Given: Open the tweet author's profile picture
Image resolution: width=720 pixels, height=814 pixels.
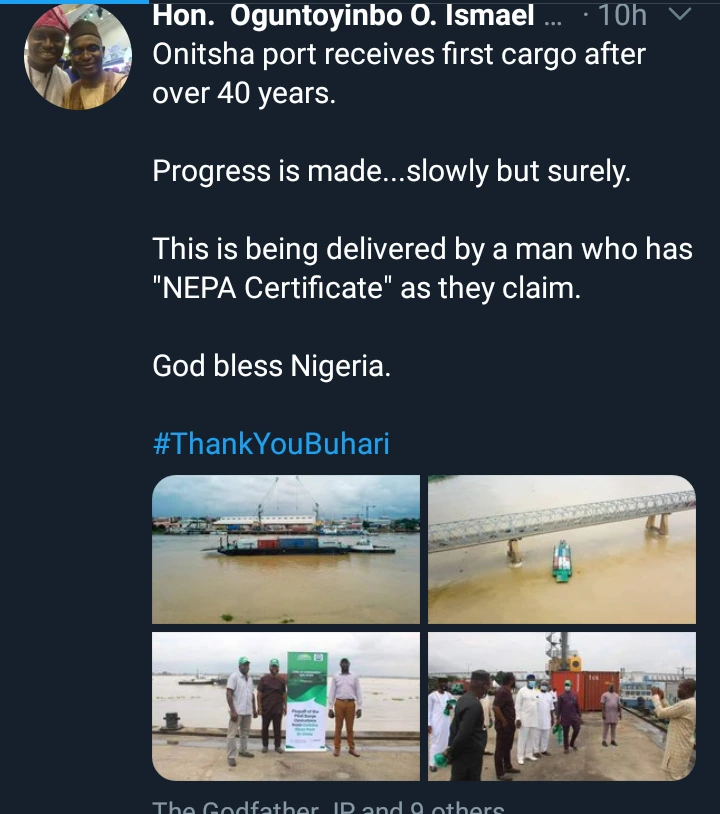Looking at the screenshot, I should (x=77, y=57).
